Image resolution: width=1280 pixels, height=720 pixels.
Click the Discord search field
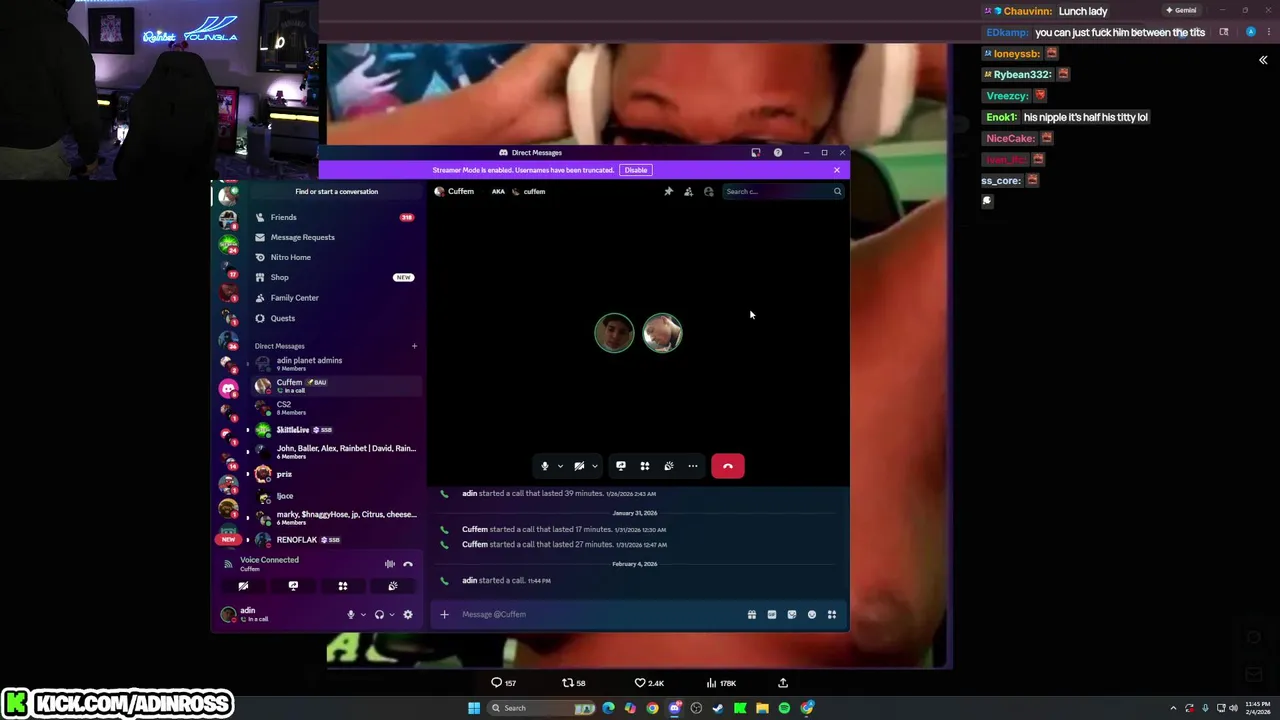(784, 191)
